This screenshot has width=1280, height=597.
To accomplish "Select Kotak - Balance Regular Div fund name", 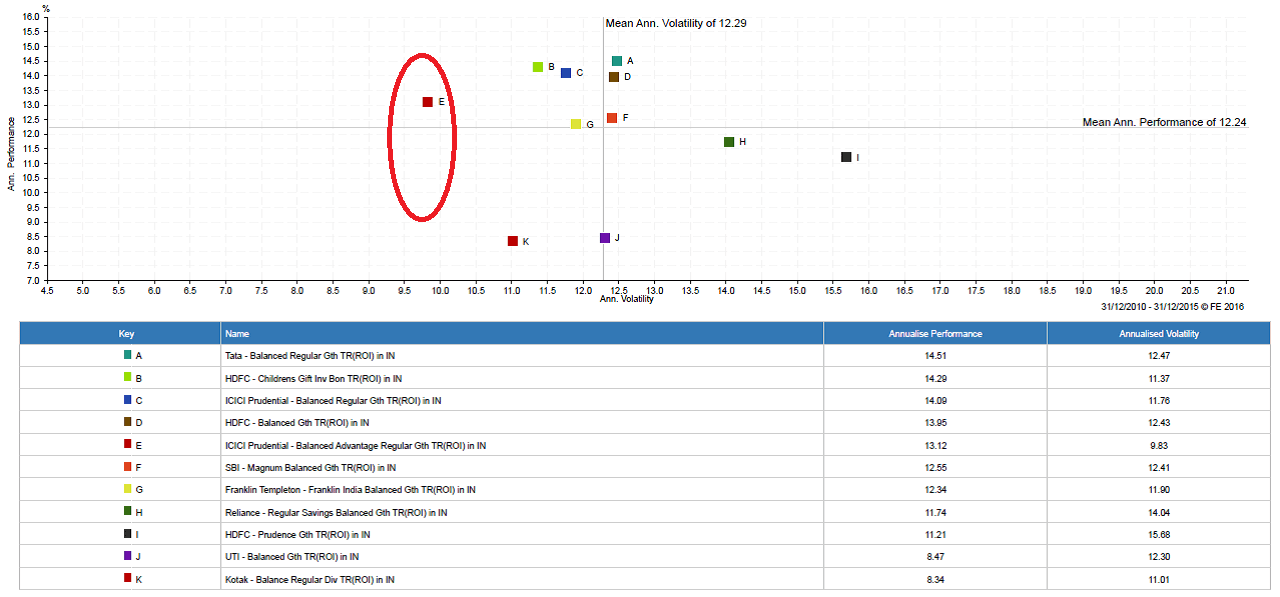I will pos(310,580).
